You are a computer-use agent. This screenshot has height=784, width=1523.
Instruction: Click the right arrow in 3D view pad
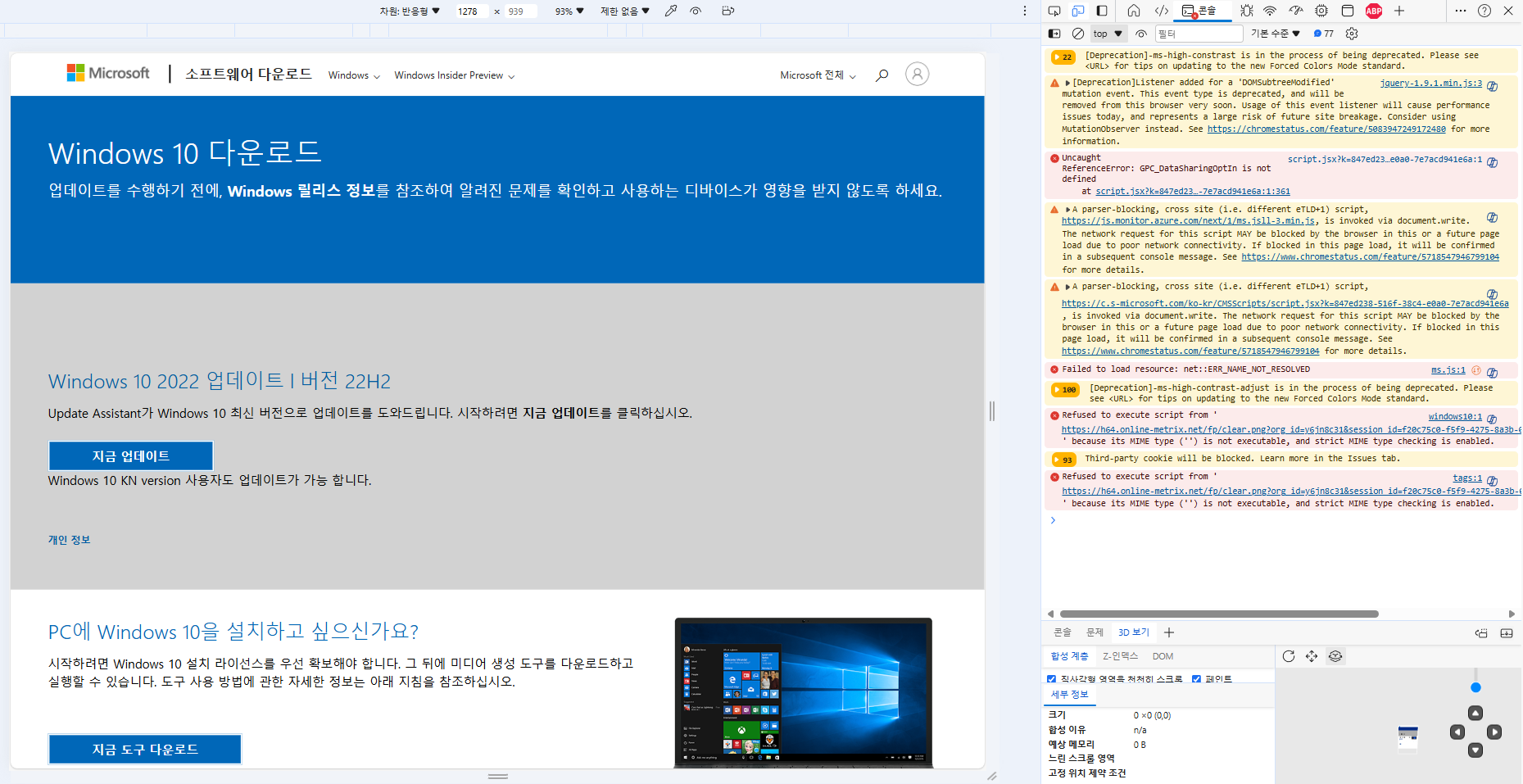pyautogui.click(x=1494, y=732)
